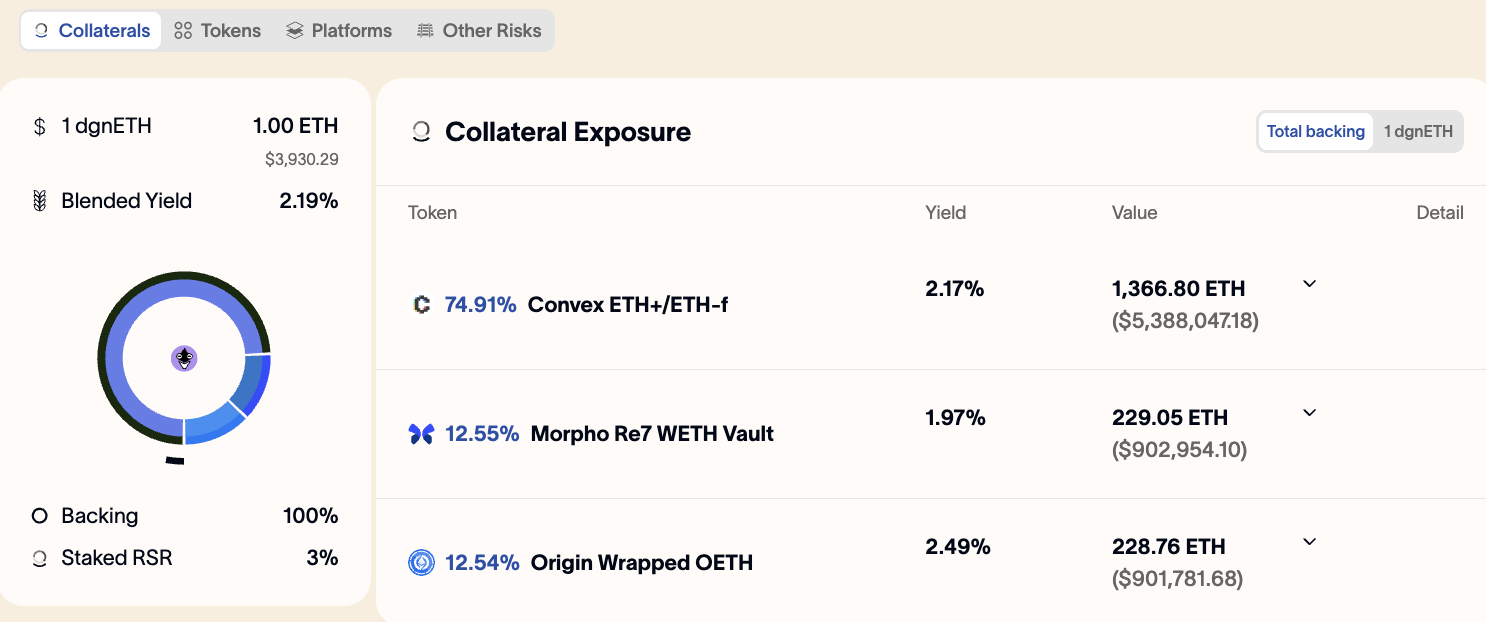Image resolution: width=1486 pixels, height=622 pixels.
Task: Click the Backing circle icon
Action: coord(40,516)
